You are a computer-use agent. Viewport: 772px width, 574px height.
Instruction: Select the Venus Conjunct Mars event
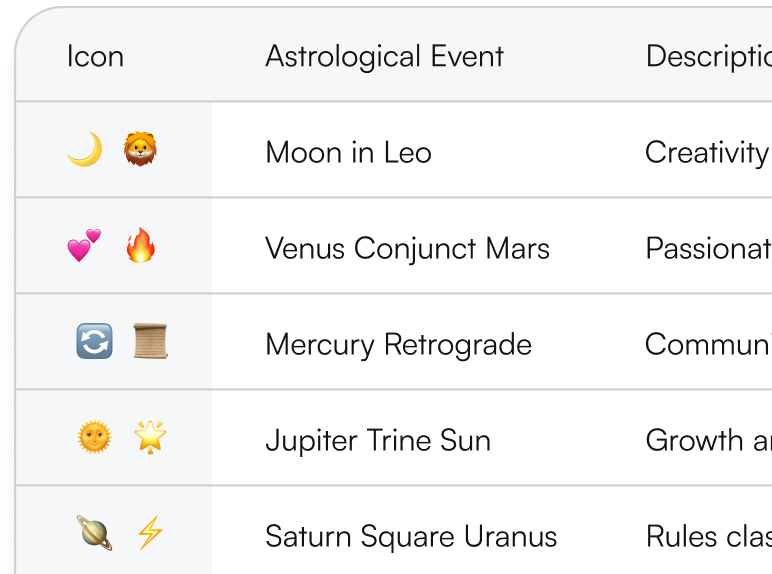click(x=407, y=248)
